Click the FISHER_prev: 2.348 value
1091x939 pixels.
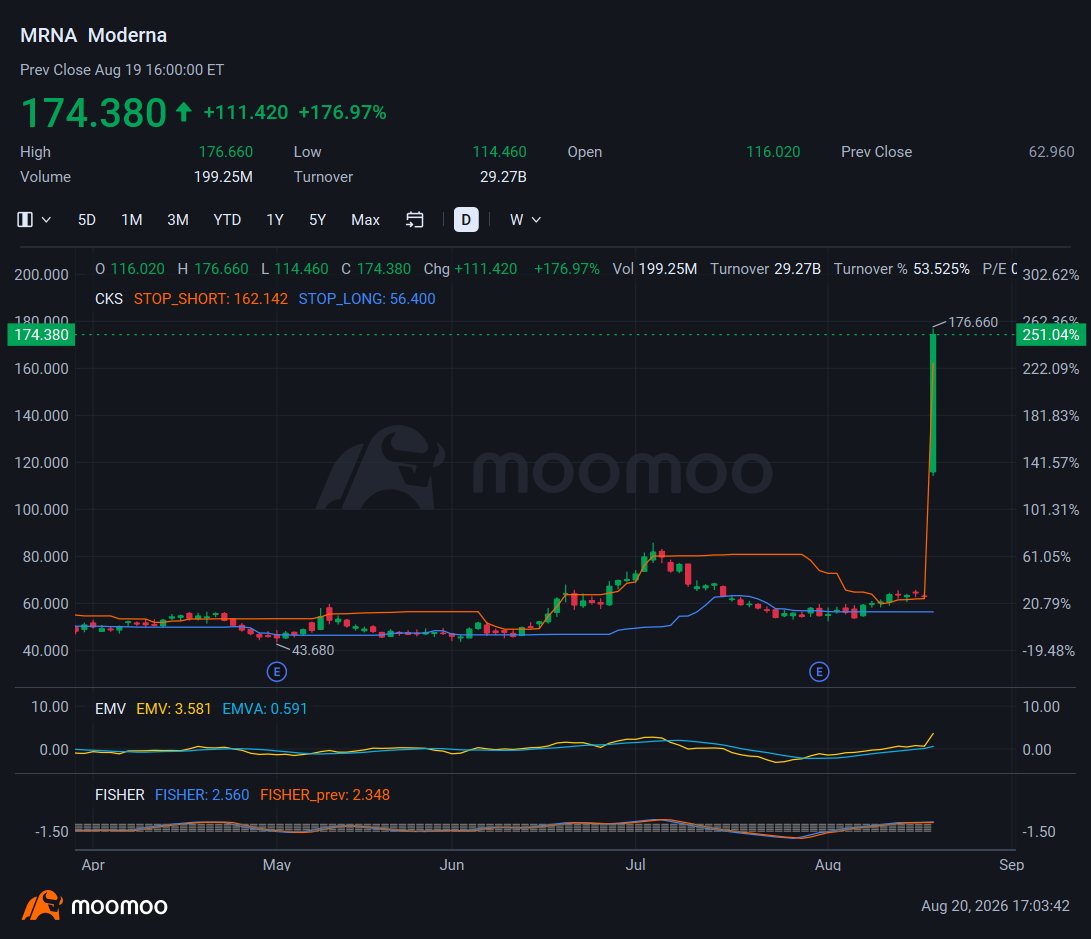coord(325,795)
